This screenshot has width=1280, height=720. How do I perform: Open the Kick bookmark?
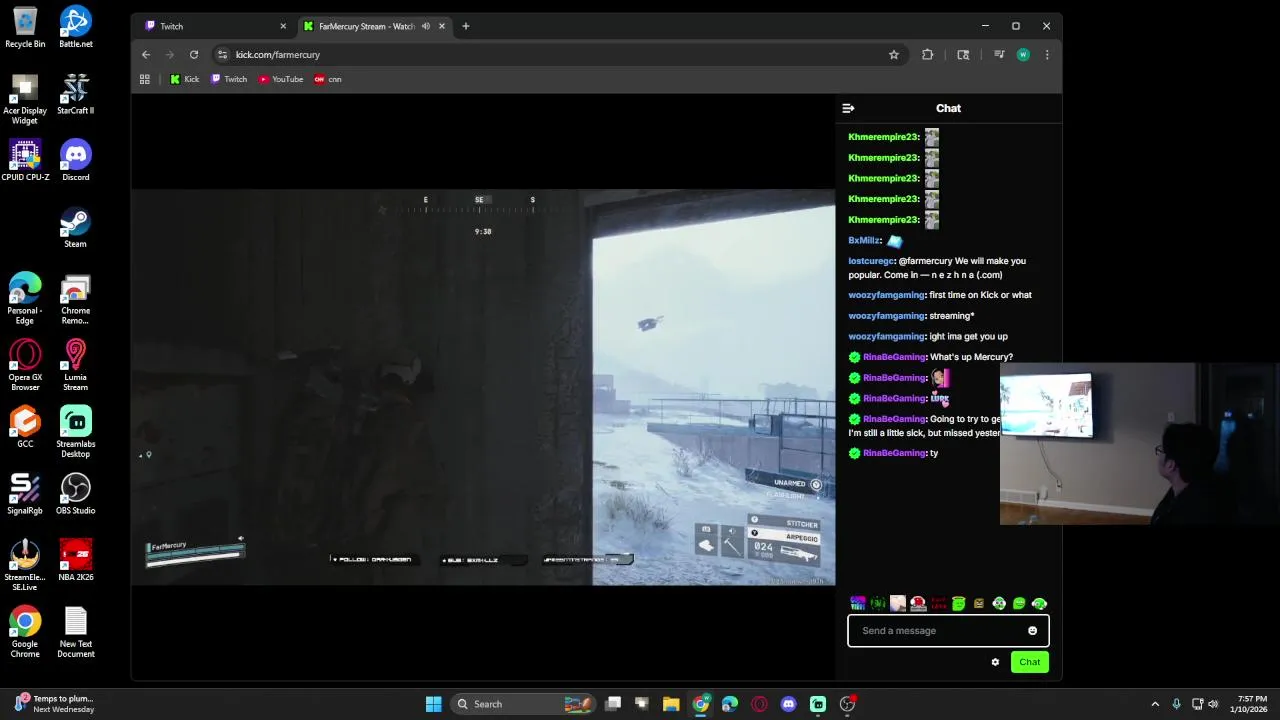pos(184,79)
